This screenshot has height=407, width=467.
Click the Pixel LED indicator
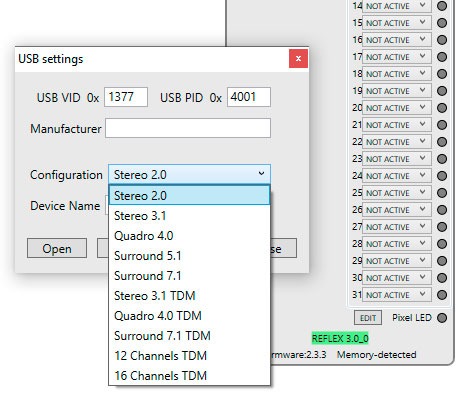click(442, 318)
